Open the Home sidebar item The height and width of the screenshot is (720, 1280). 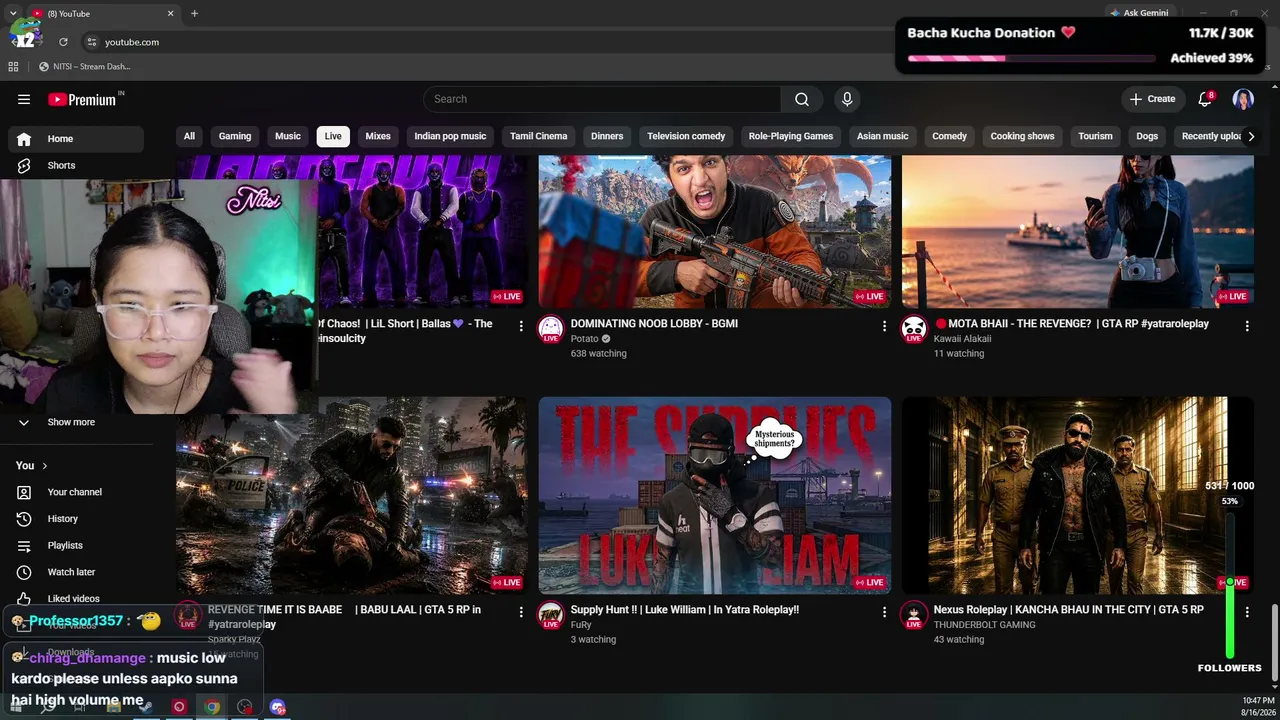coord(76,139)
